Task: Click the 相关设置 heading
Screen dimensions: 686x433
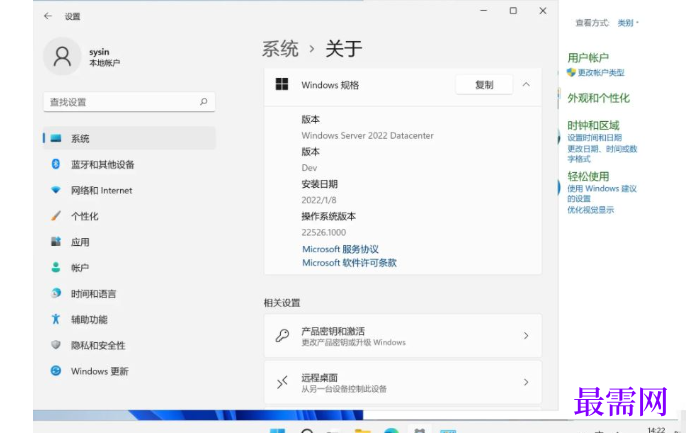Action: 282,303
